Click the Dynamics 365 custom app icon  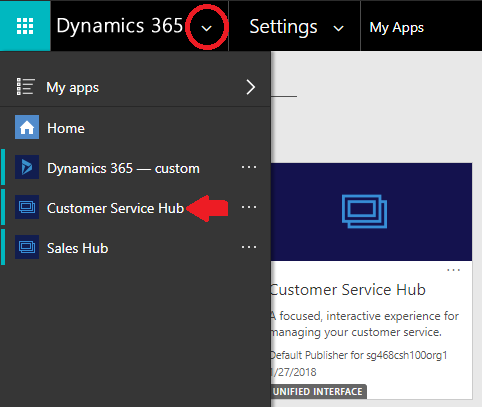click(x=27, y=167)
